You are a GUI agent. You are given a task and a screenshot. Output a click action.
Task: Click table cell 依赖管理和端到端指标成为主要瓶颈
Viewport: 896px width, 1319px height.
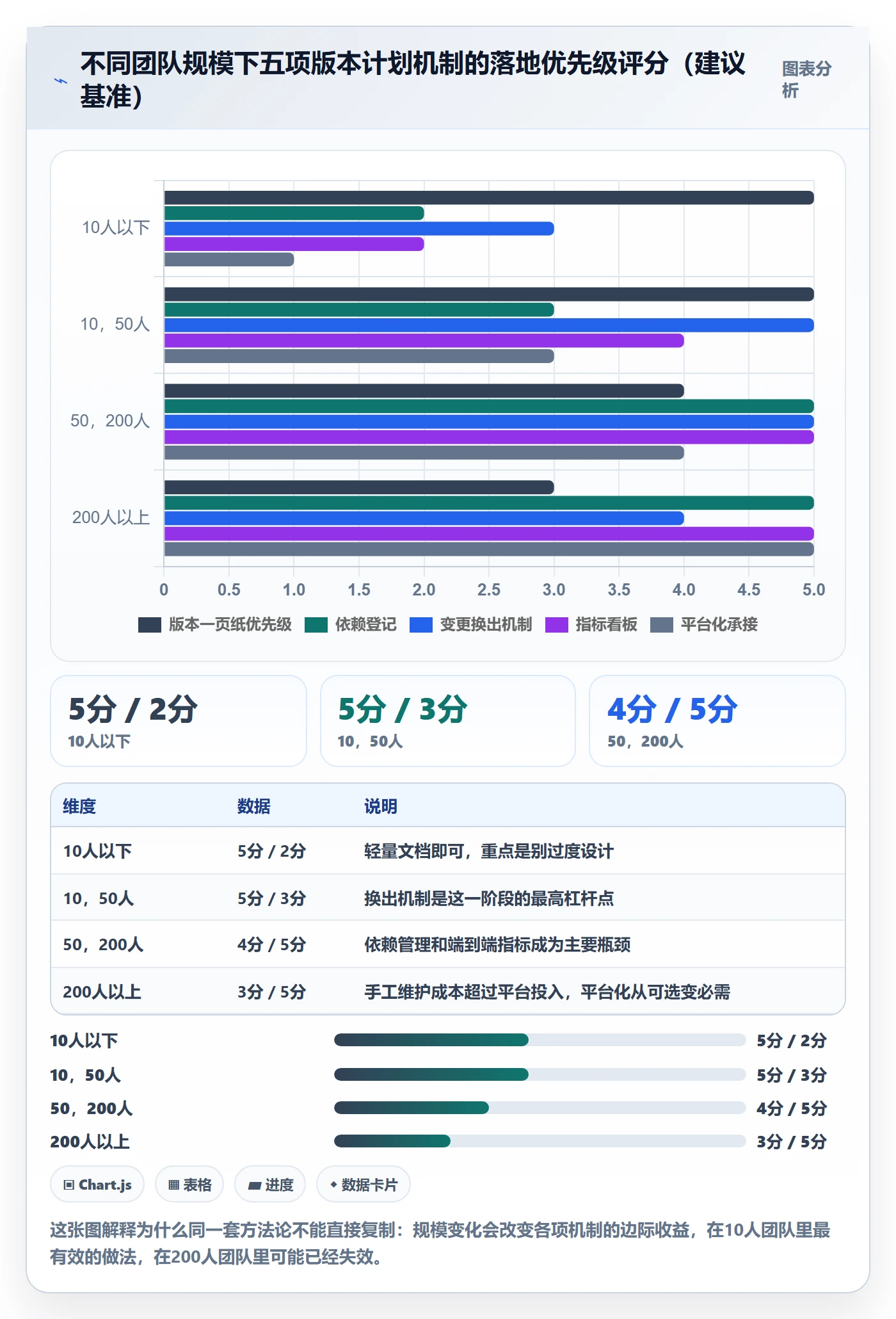click(497, 944)
